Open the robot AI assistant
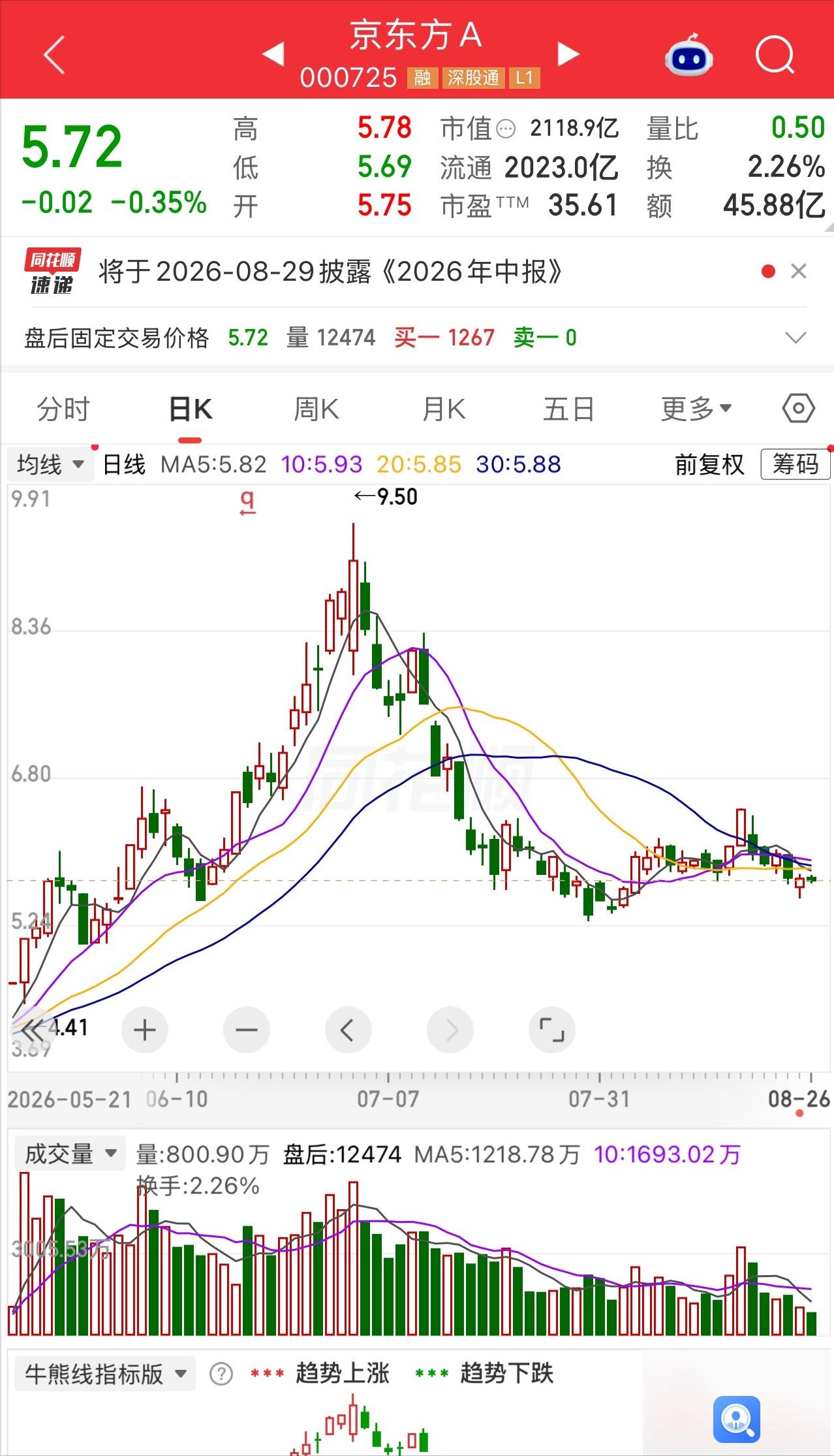Viewport: 834px width, 1456px height. (688, 55)
